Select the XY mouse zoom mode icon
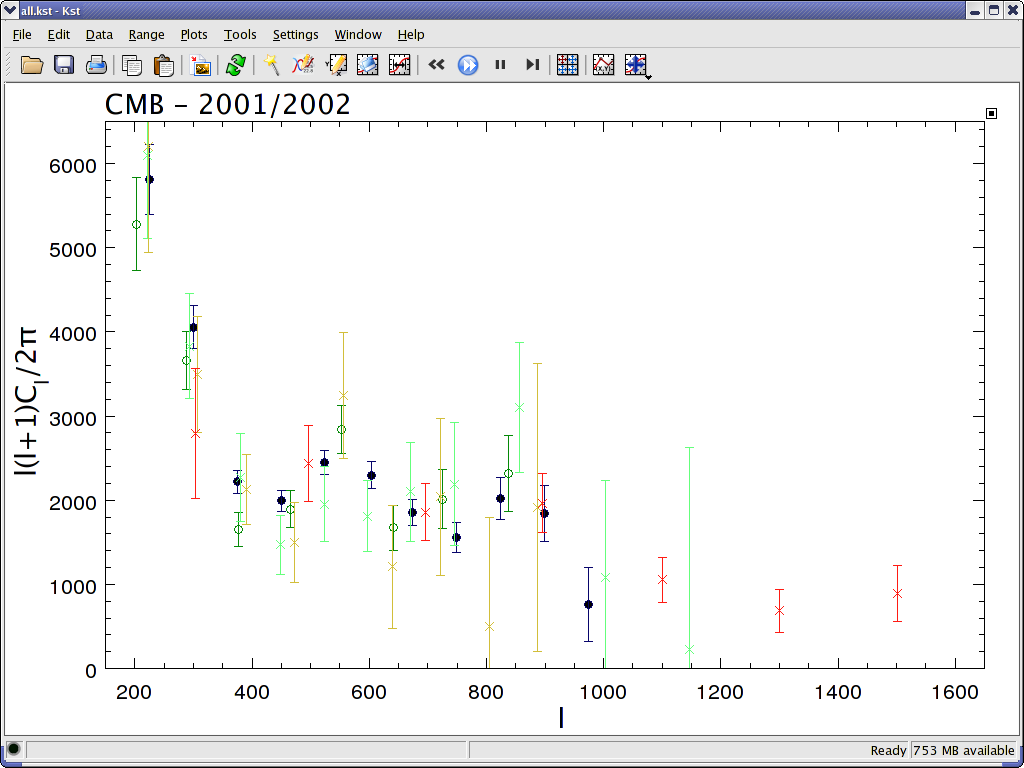The width and height of the screenshot is (1024, 768). tap(635, 65)
